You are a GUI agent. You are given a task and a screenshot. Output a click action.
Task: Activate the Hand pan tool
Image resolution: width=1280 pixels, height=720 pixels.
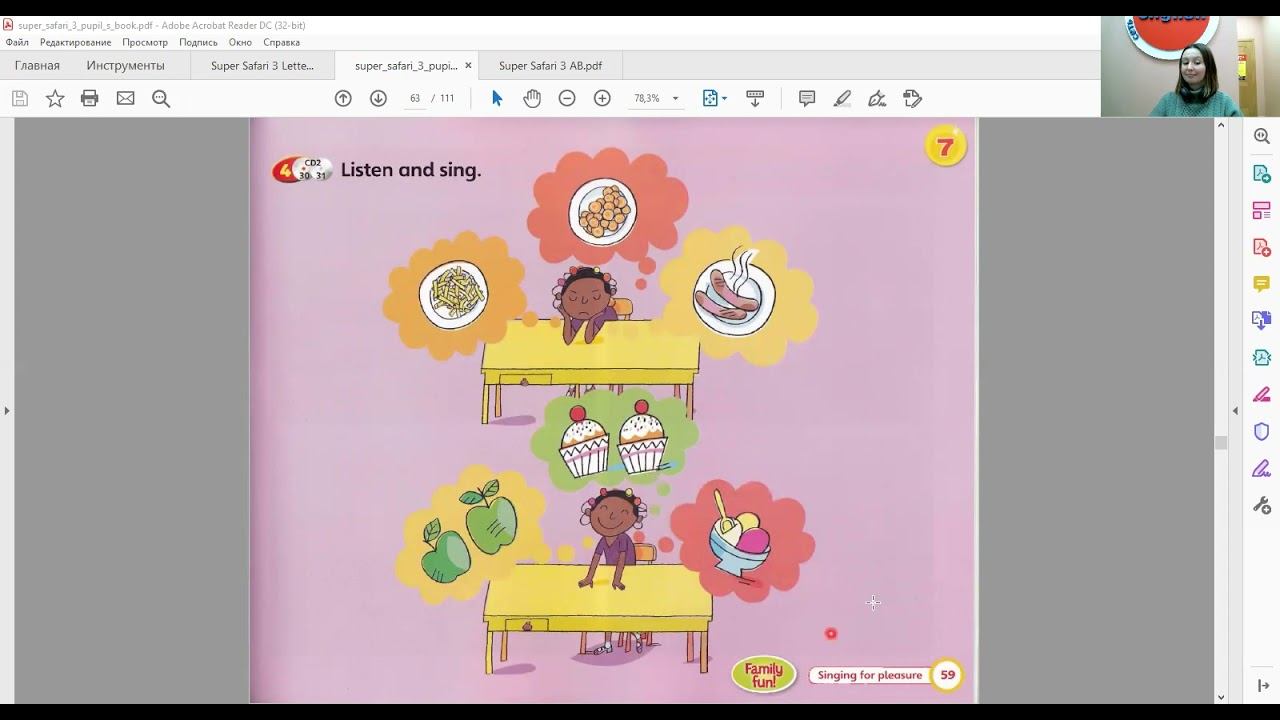532,98
